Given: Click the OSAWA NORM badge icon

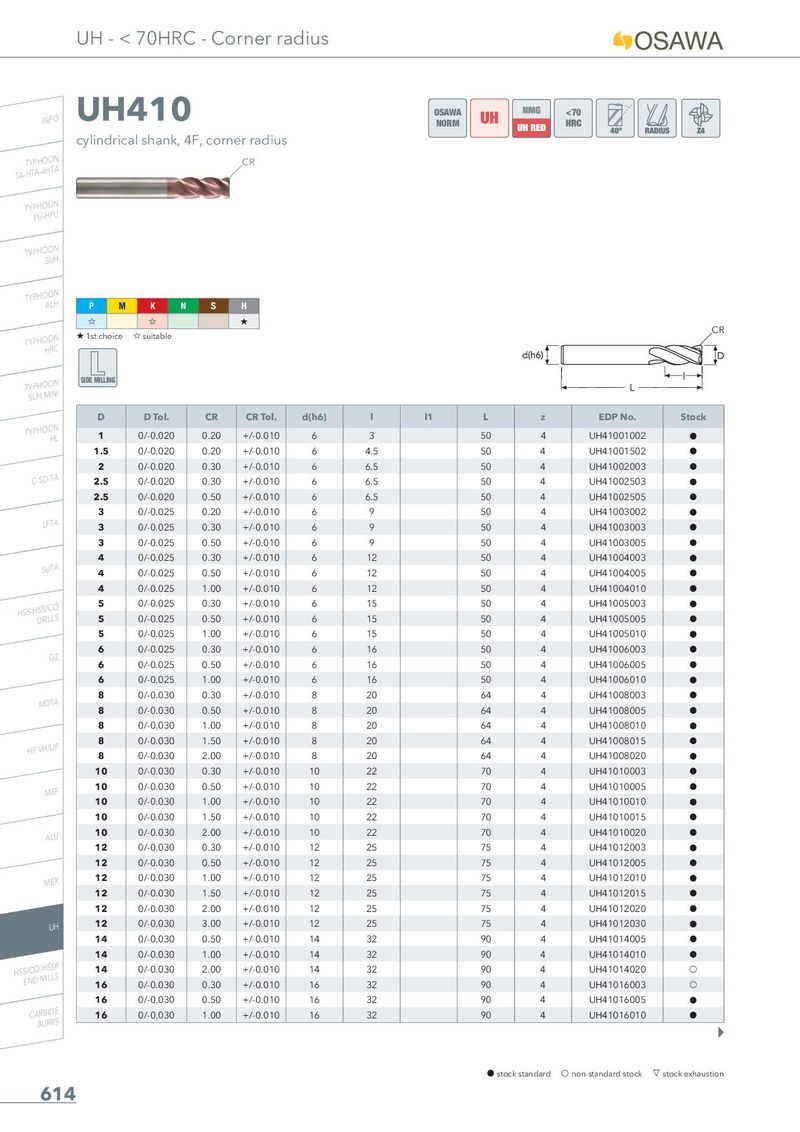Looking at the screenshot, I should coord(447,118).
